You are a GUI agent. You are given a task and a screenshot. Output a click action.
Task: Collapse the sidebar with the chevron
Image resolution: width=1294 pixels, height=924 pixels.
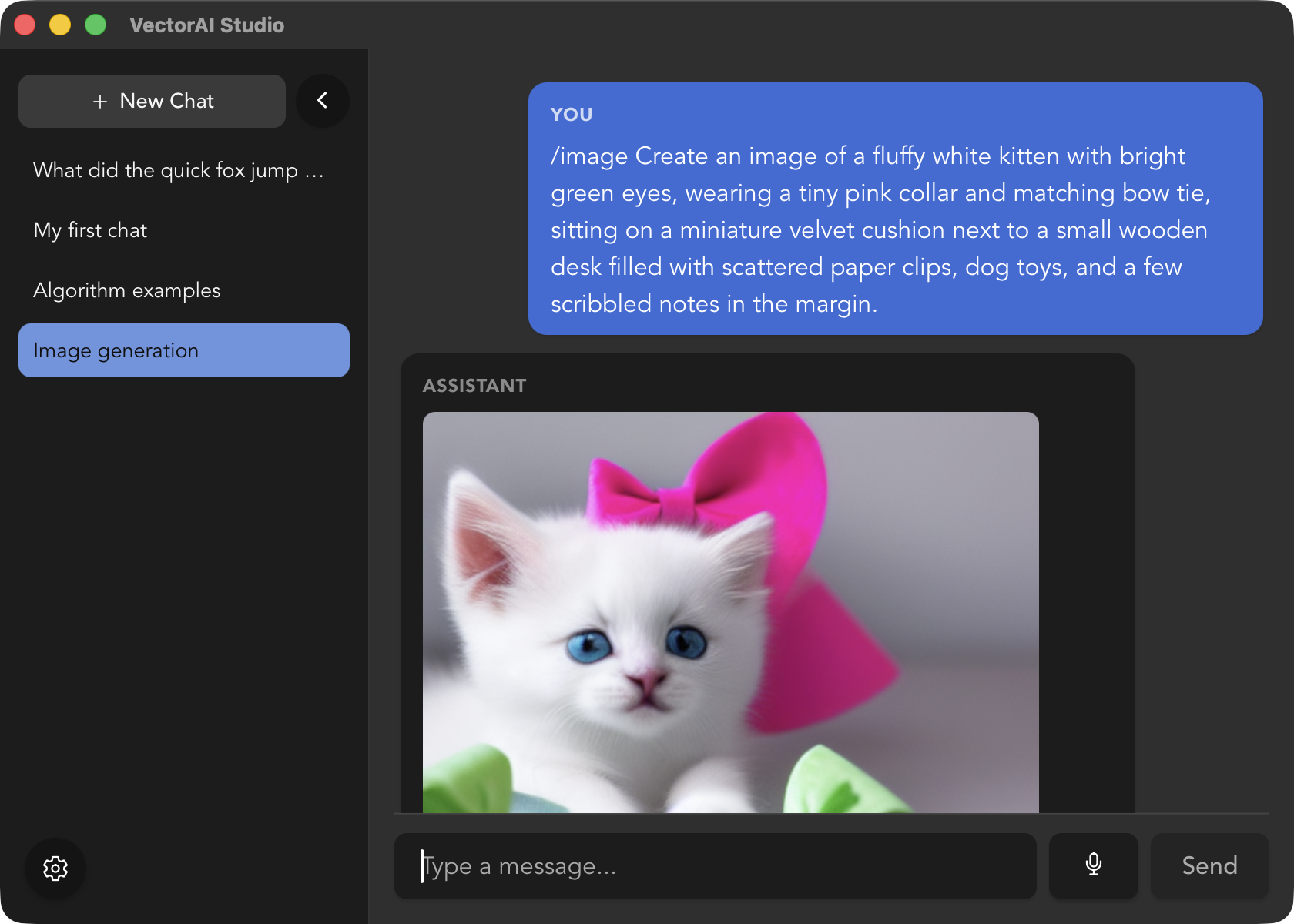tap(323, 101)
